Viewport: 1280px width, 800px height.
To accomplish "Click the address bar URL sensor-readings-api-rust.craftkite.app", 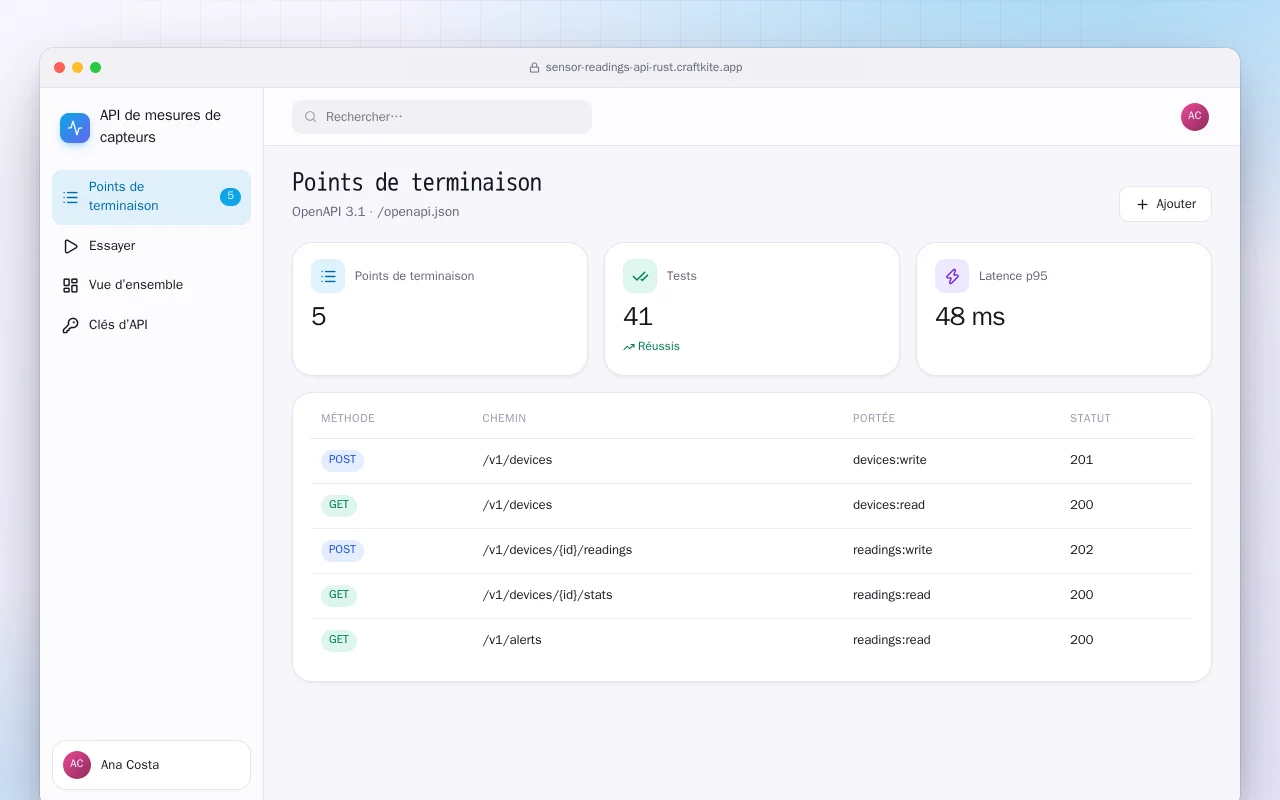I will [644, 68].
